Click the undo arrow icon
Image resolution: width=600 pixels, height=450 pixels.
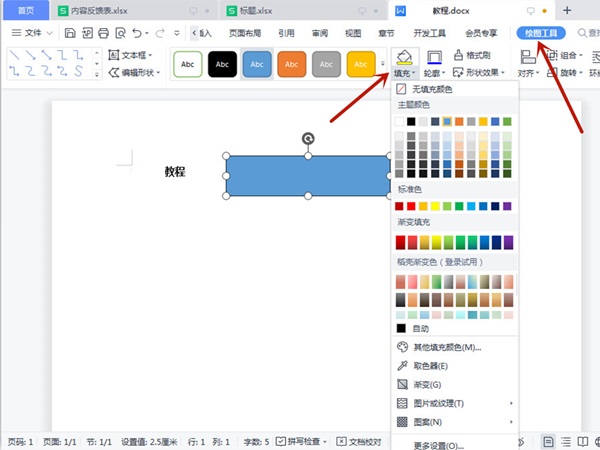pyautogui.click(x=135, y=33)
